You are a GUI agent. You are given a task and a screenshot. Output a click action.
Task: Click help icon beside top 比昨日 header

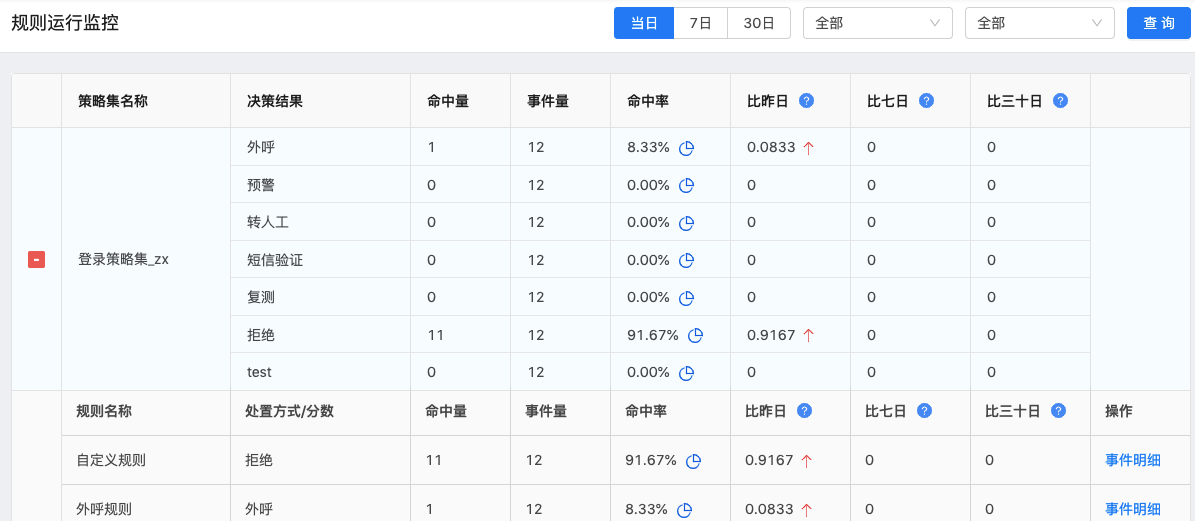pos(806,101)
